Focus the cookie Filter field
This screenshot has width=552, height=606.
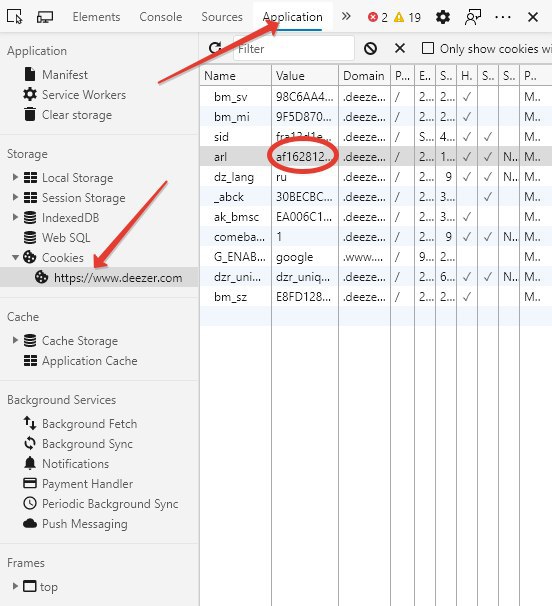294,49
